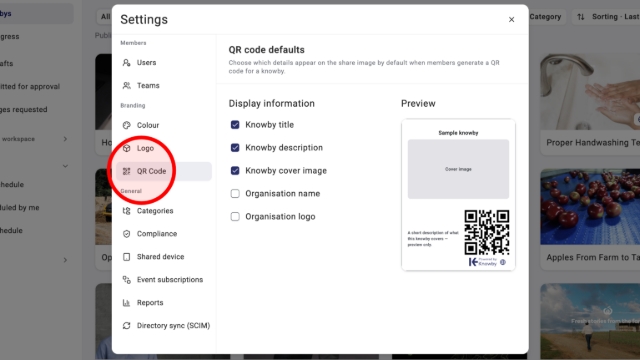
Task: Expand the bottom right-chevron in left sidebar
Action: (x=65, y=260)
